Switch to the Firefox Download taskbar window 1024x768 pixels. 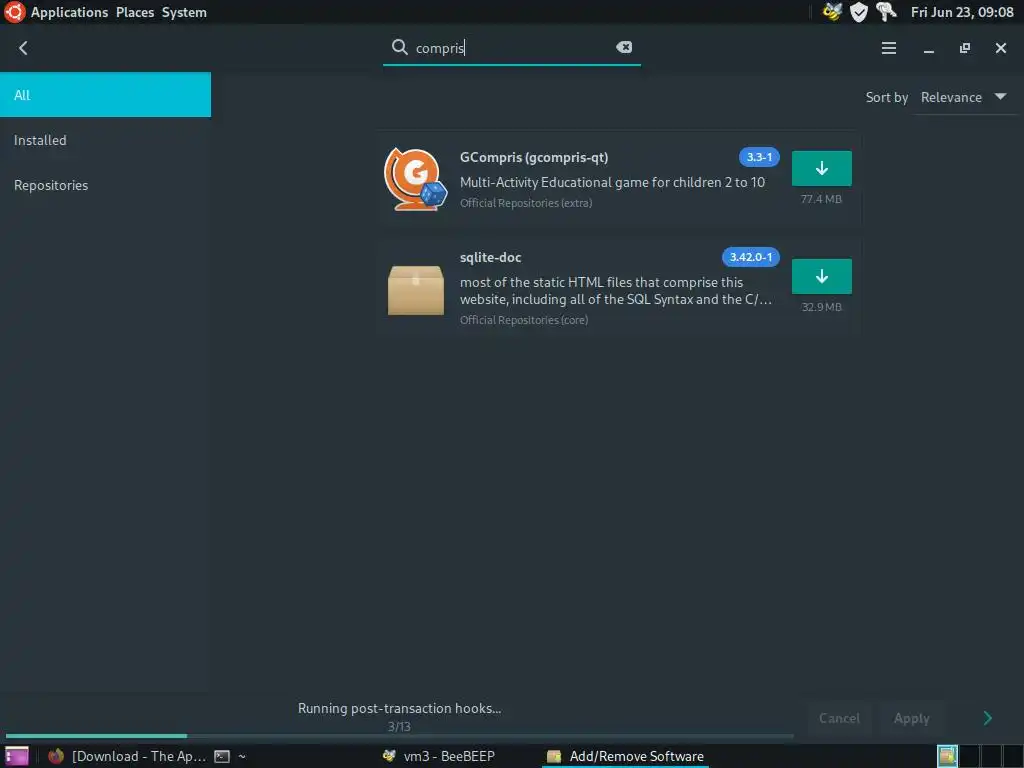(x=127, y=756)
